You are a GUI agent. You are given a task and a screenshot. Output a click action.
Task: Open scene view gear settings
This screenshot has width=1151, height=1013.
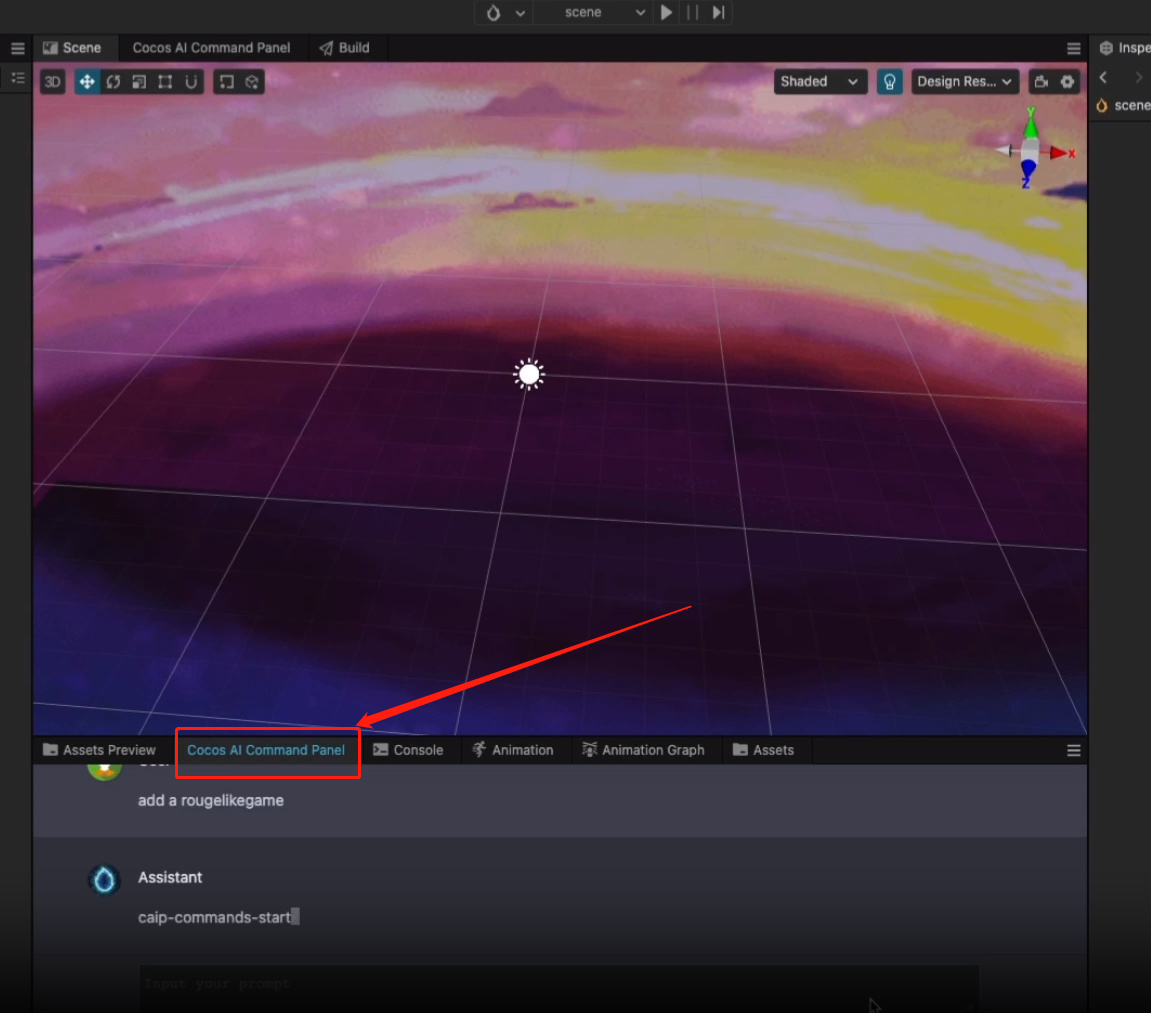tap(1067, 81)
